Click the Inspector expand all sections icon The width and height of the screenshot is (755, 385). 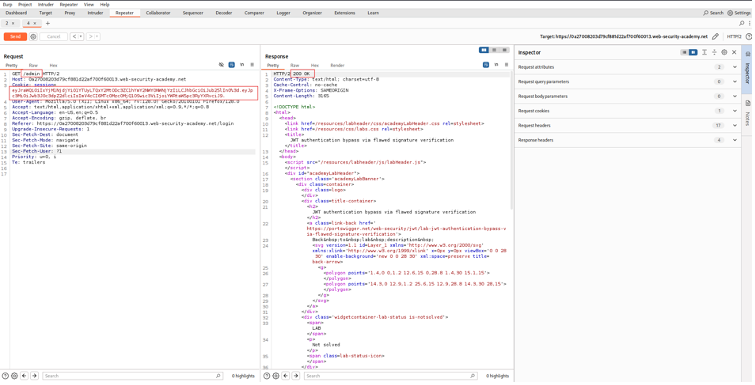pos(704,52)
